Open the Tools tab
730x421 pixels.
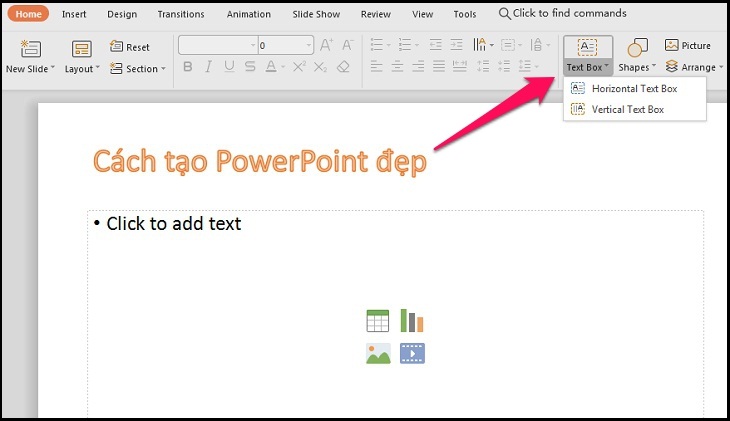click(x=465, y=14)
